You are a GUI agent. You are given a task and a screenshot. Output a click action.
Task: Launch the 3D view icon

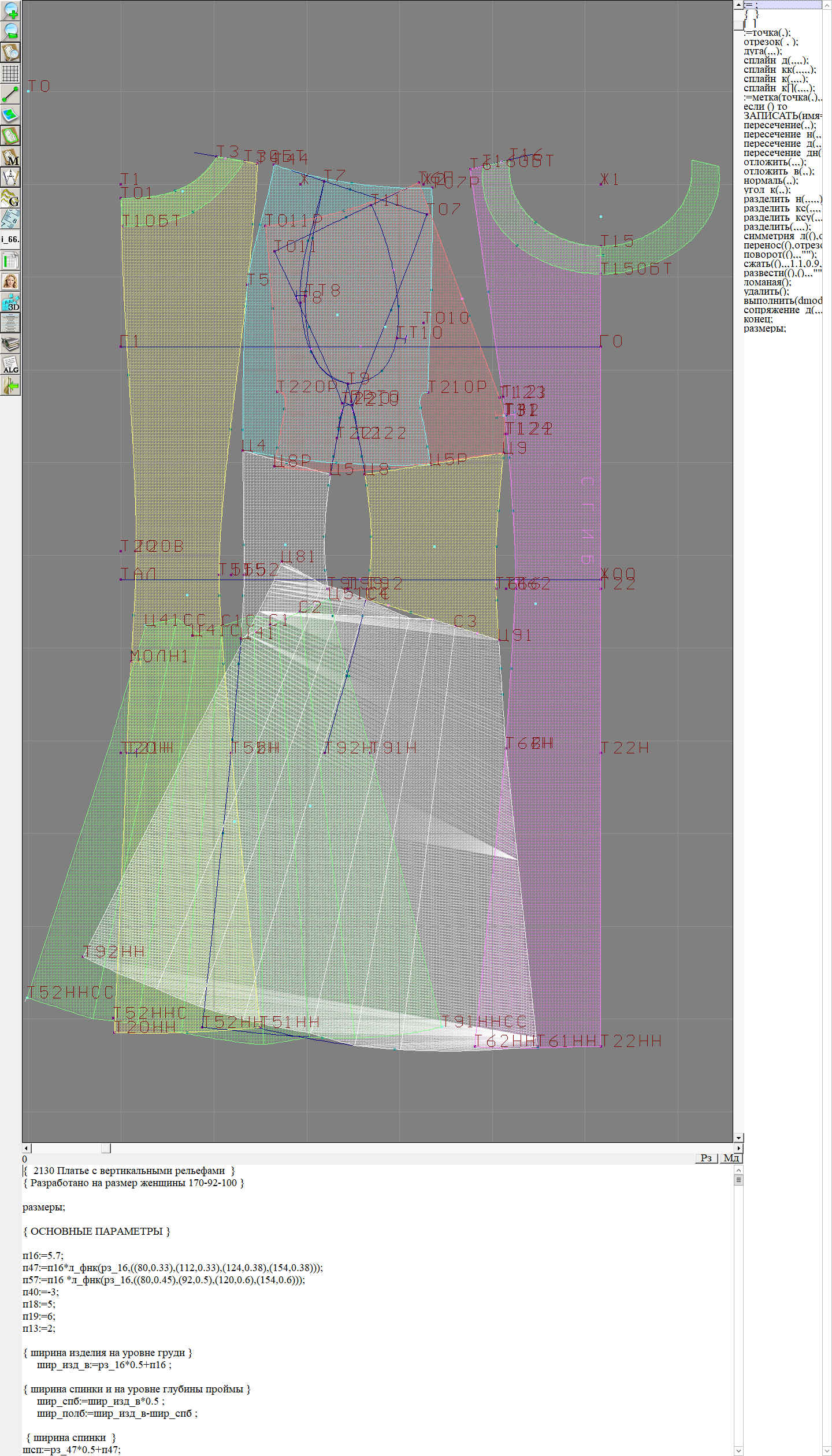(10, 302)
